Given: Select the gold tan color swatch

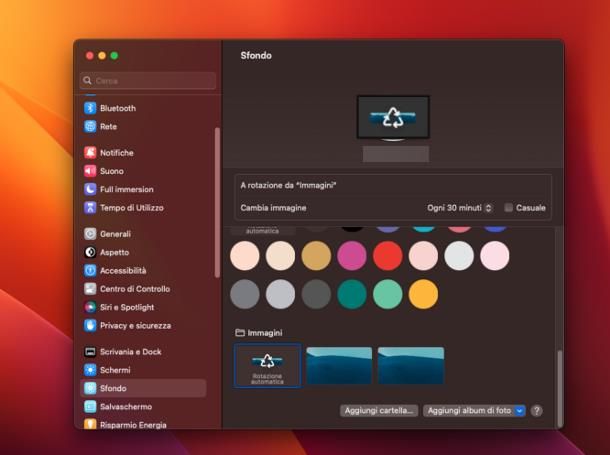Looking at the screenshot, I should tap(316, 256).
